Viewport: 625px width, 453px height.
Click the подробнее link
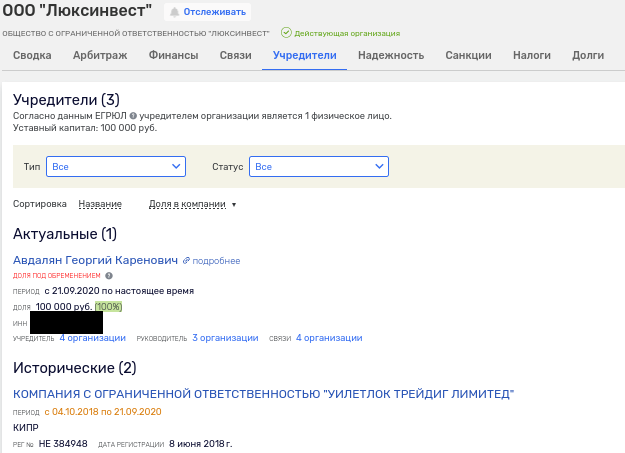click(x=216, y=261)
